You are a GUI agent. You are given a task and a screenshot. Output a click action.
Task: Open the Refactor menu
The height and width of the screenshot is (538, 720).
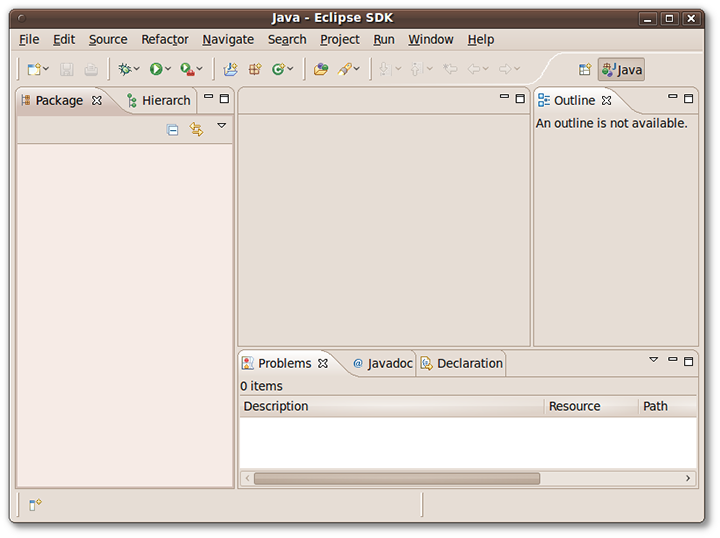[x=165, y=40]
